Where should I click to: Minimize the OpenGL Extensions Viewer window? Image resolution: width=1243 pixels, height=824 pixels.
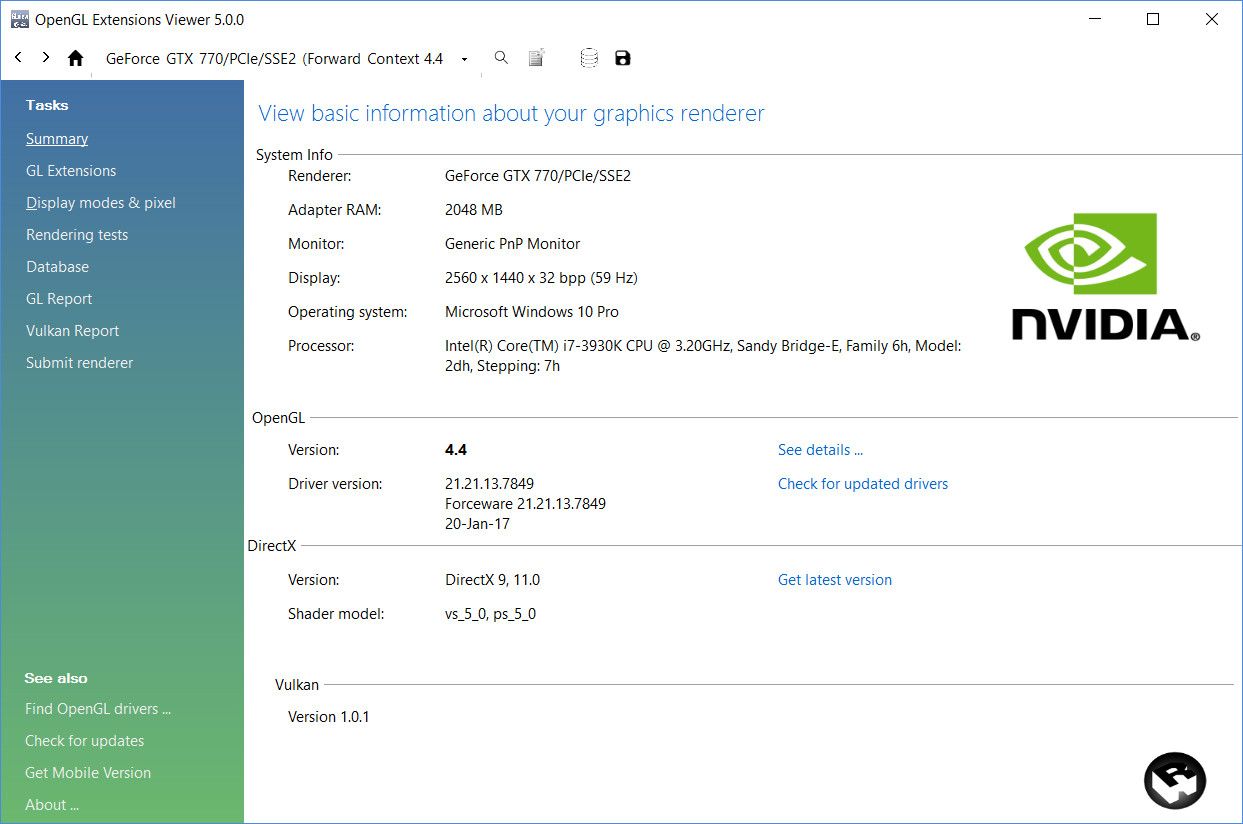tap(1095, 19)
